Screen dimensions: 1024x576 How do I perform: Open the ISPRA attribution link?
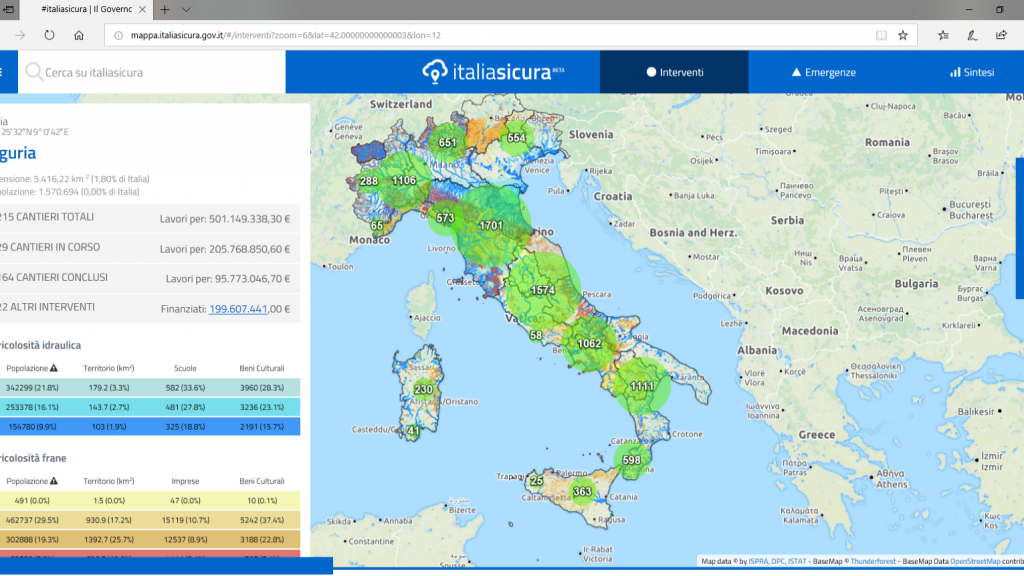tap(758, 561)
